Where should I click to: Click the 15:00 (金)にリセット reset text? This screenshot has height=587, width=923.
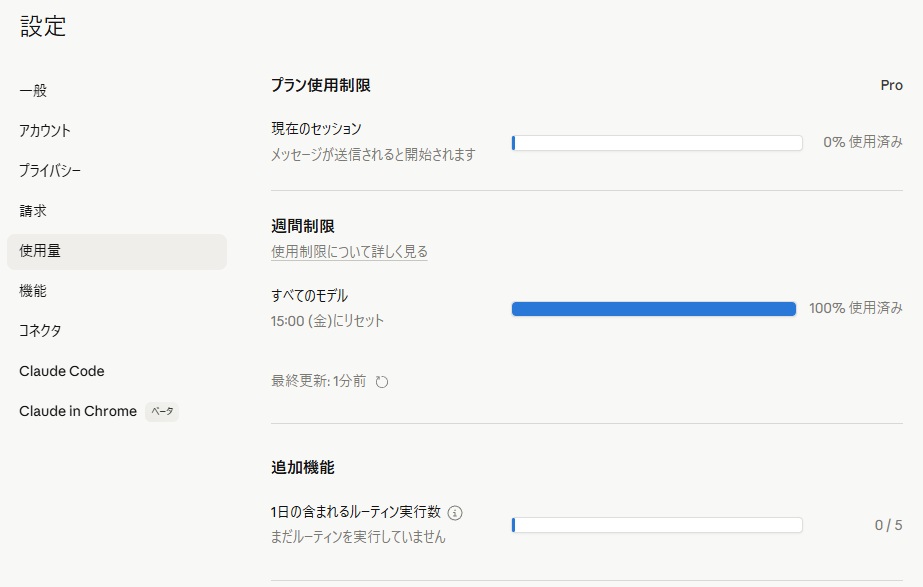coord(327,321)
